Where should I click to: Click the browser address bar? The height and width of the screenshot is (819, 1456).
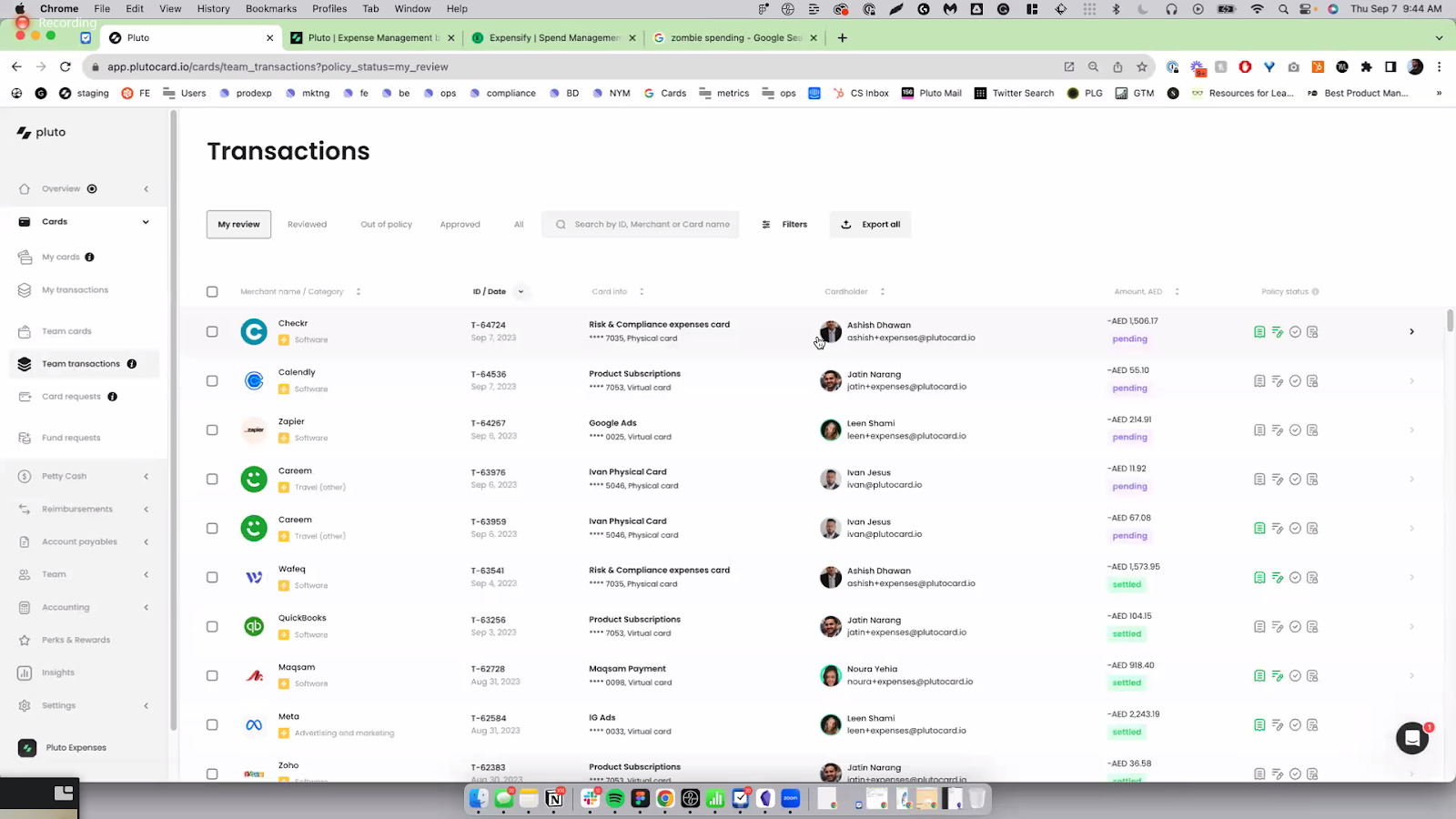pos(582,66)
